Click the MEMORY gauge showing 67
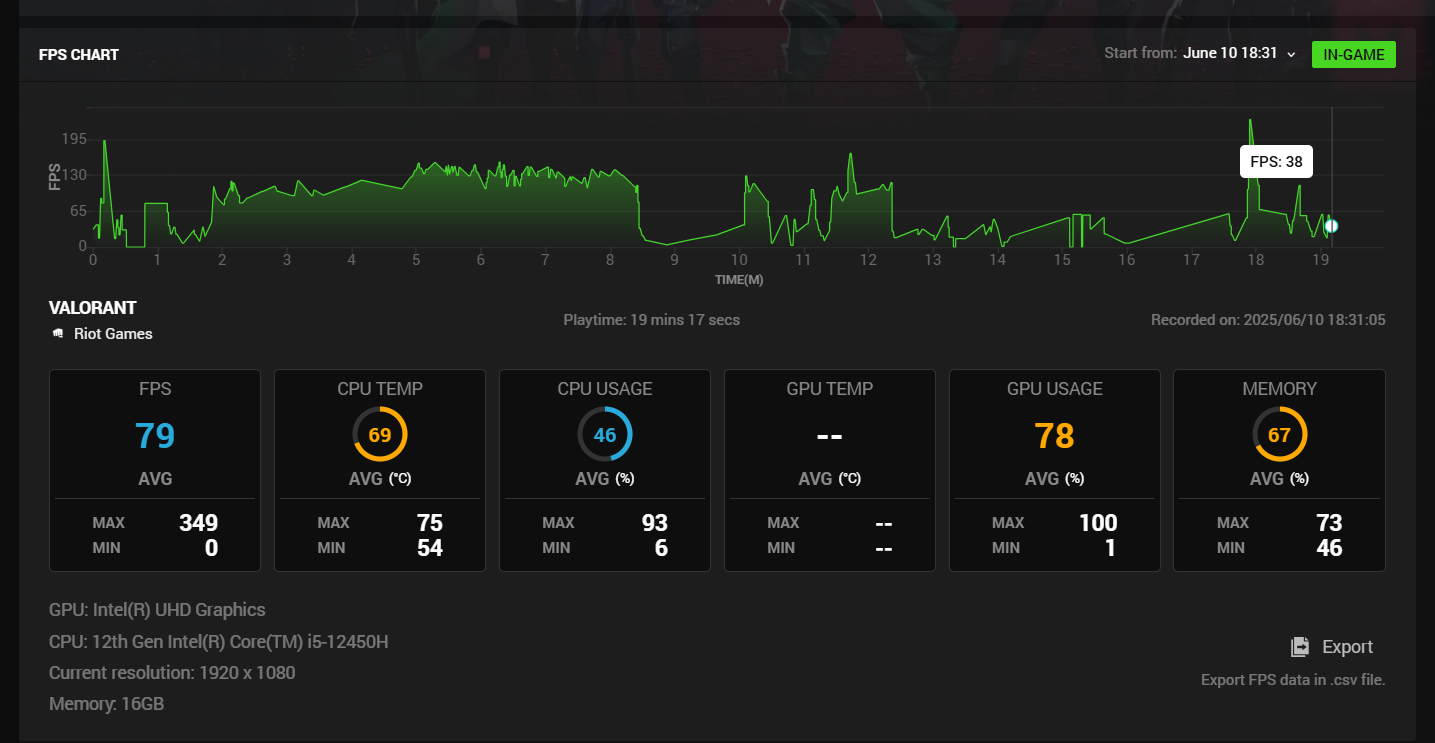 [x=1280, y=435]
